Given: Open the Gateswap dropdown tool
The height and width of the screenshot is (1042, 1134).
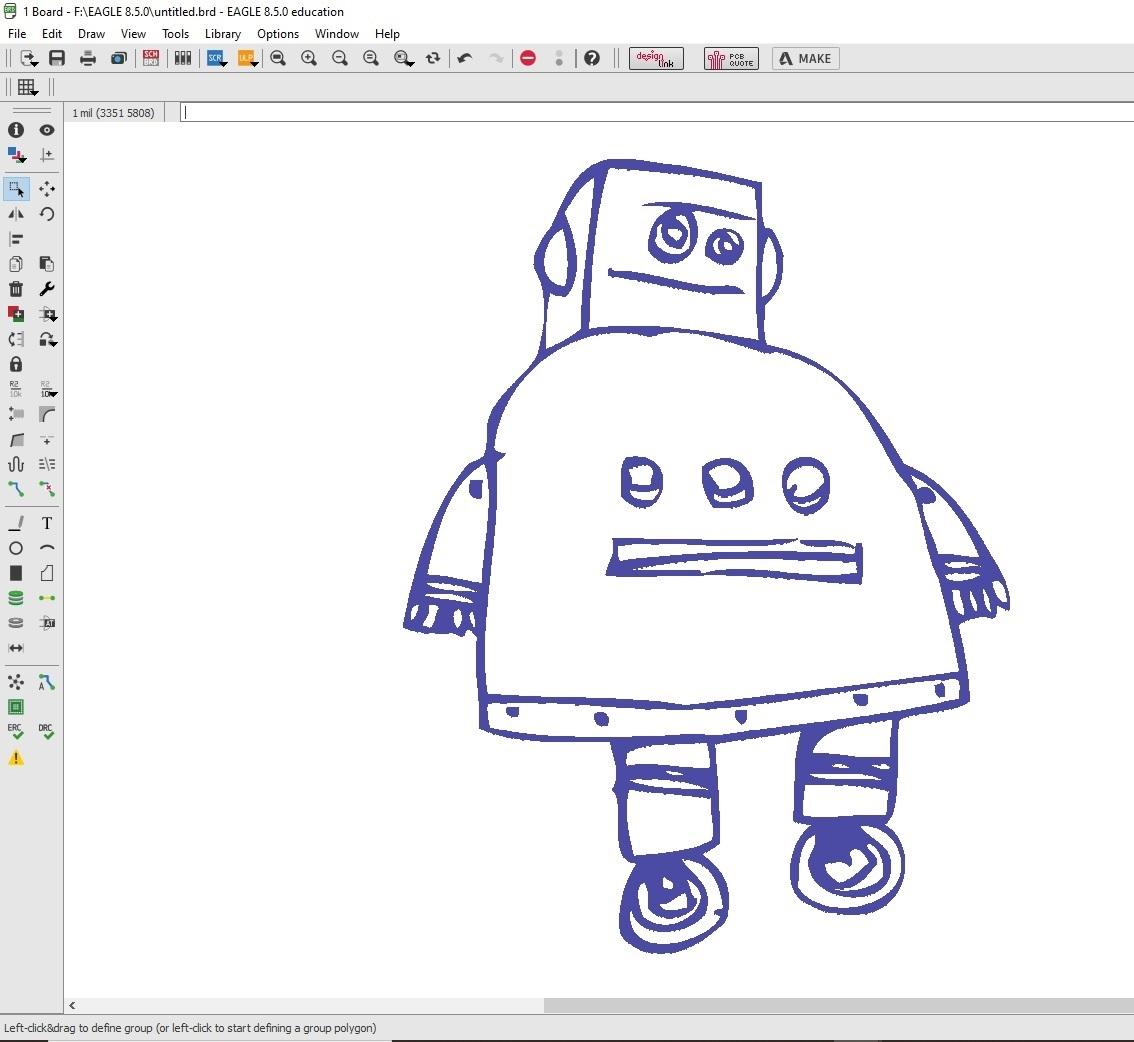Looking at the screenshot, I should [x=47, y=339].
